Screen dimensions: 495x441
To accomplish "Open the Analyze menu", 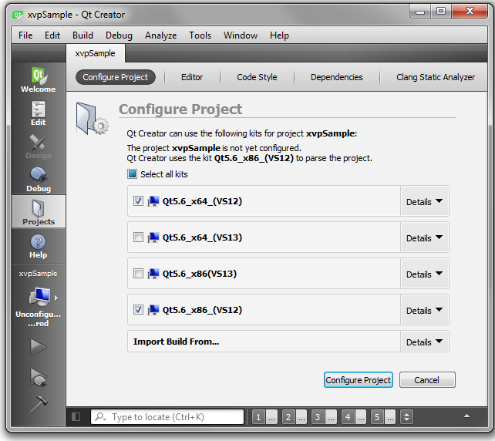I will click(x=161, y=35).
